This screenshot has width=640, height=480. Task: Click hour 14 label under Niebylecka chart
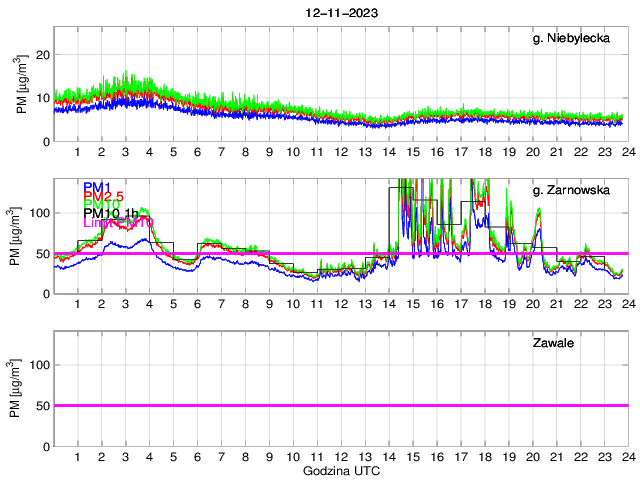pos(389,152)
